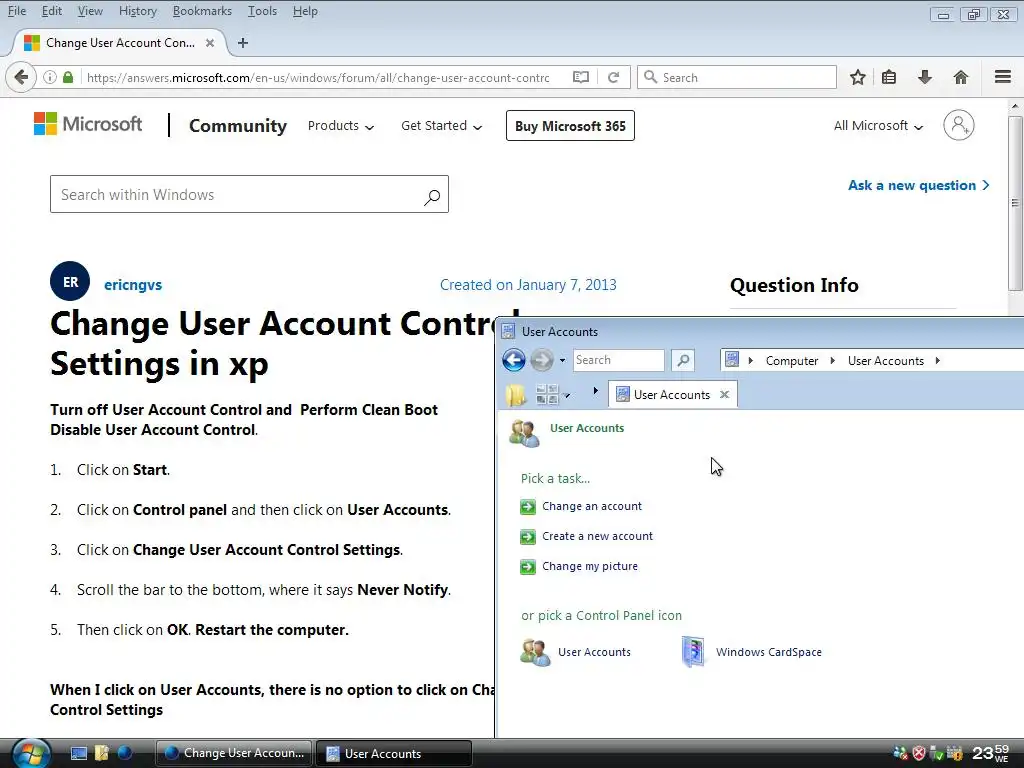
Task: Click the Community link
Action: [238, 125]
